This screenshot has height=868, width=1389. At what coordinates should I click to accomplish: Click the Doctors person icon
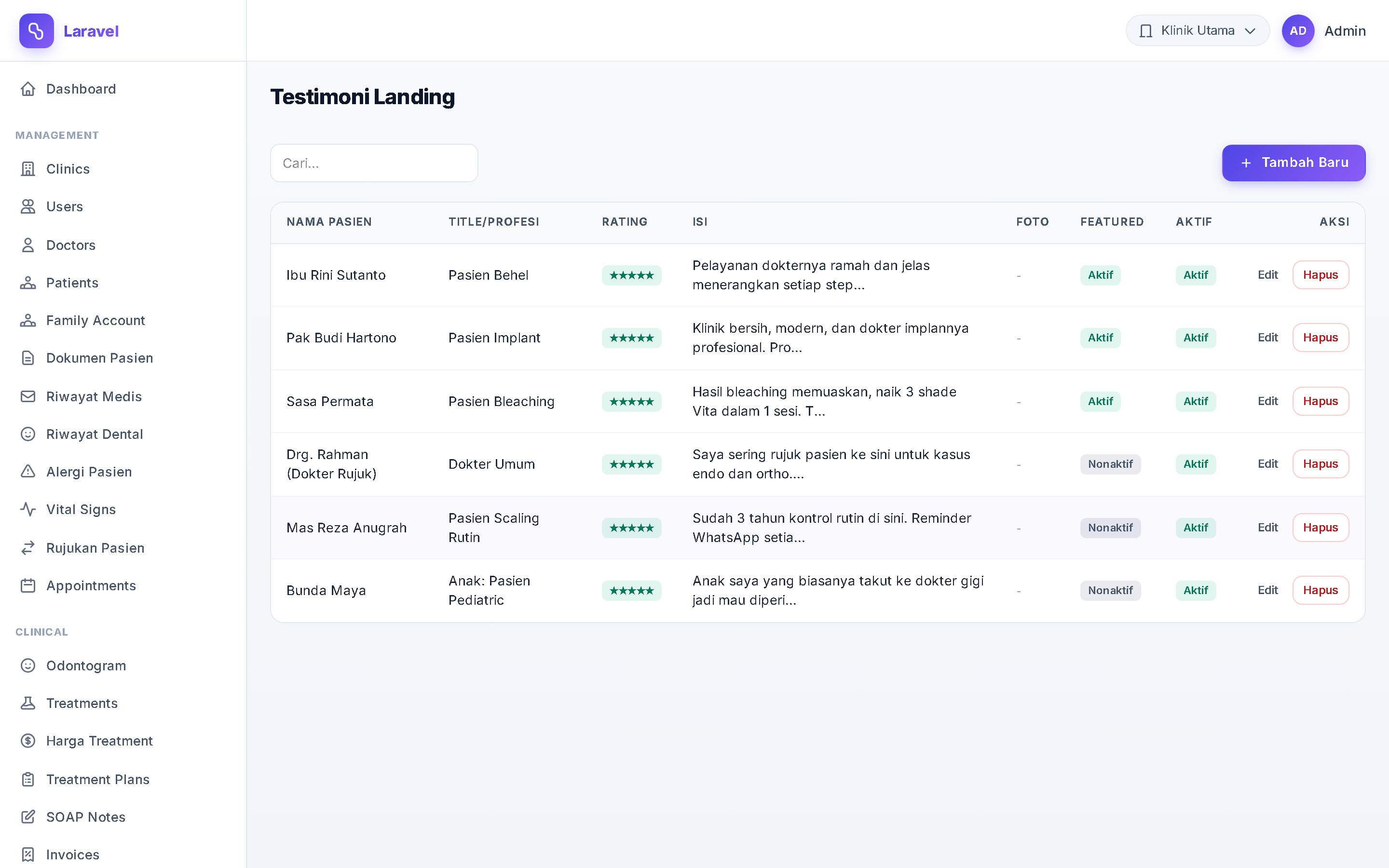[x=28, y=245]
